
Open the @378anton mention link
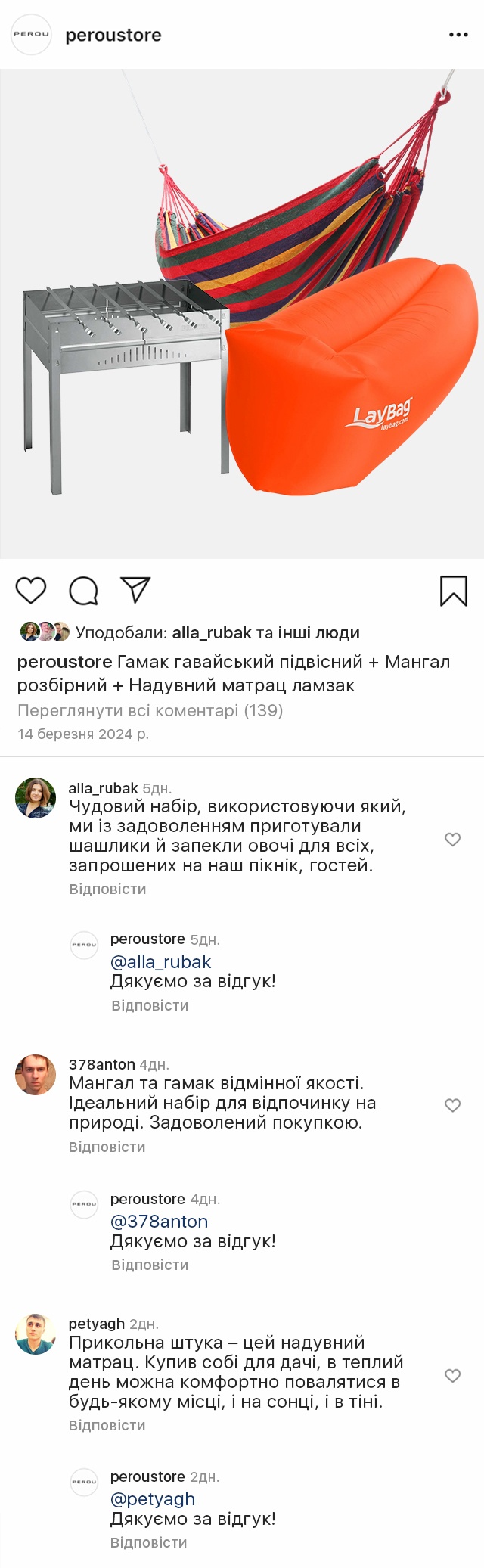click(x=159, y=1222)
